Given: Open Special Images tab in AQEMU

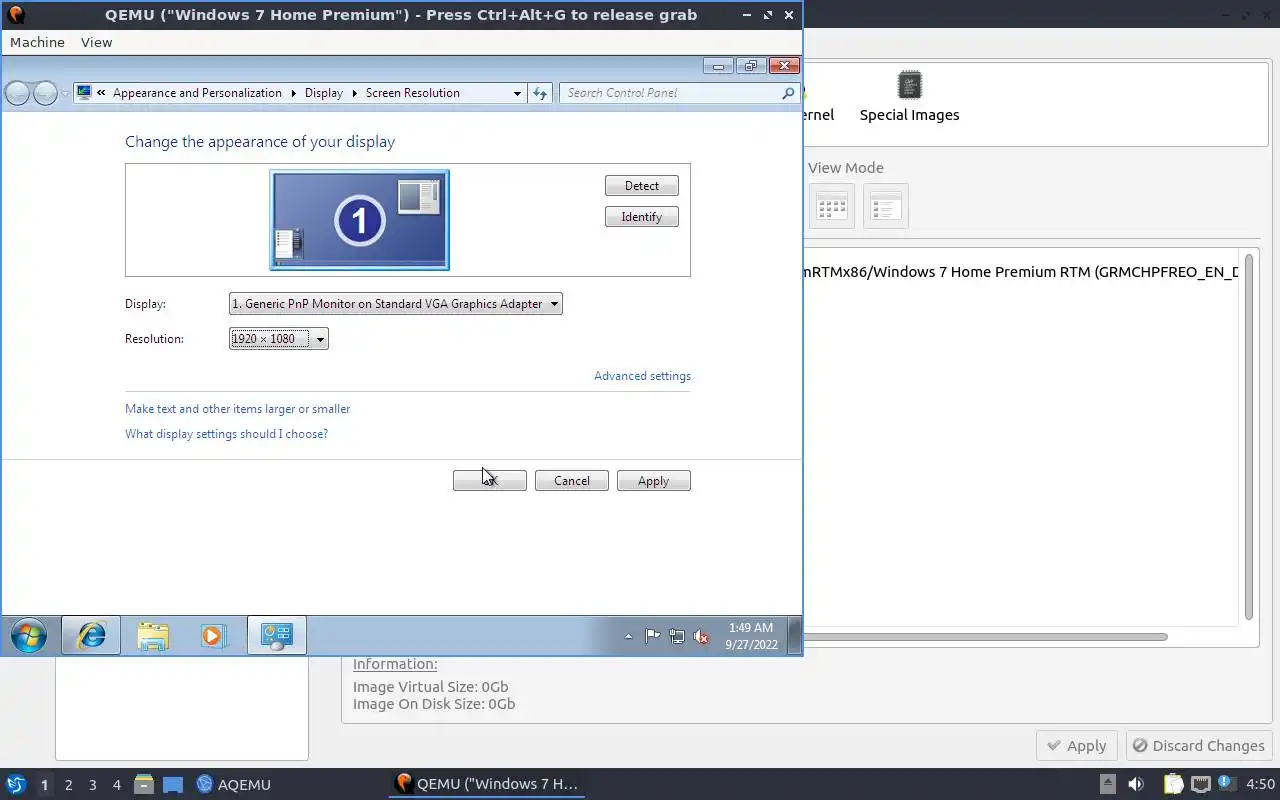Looking at the screenshot, I should [909, 97].
